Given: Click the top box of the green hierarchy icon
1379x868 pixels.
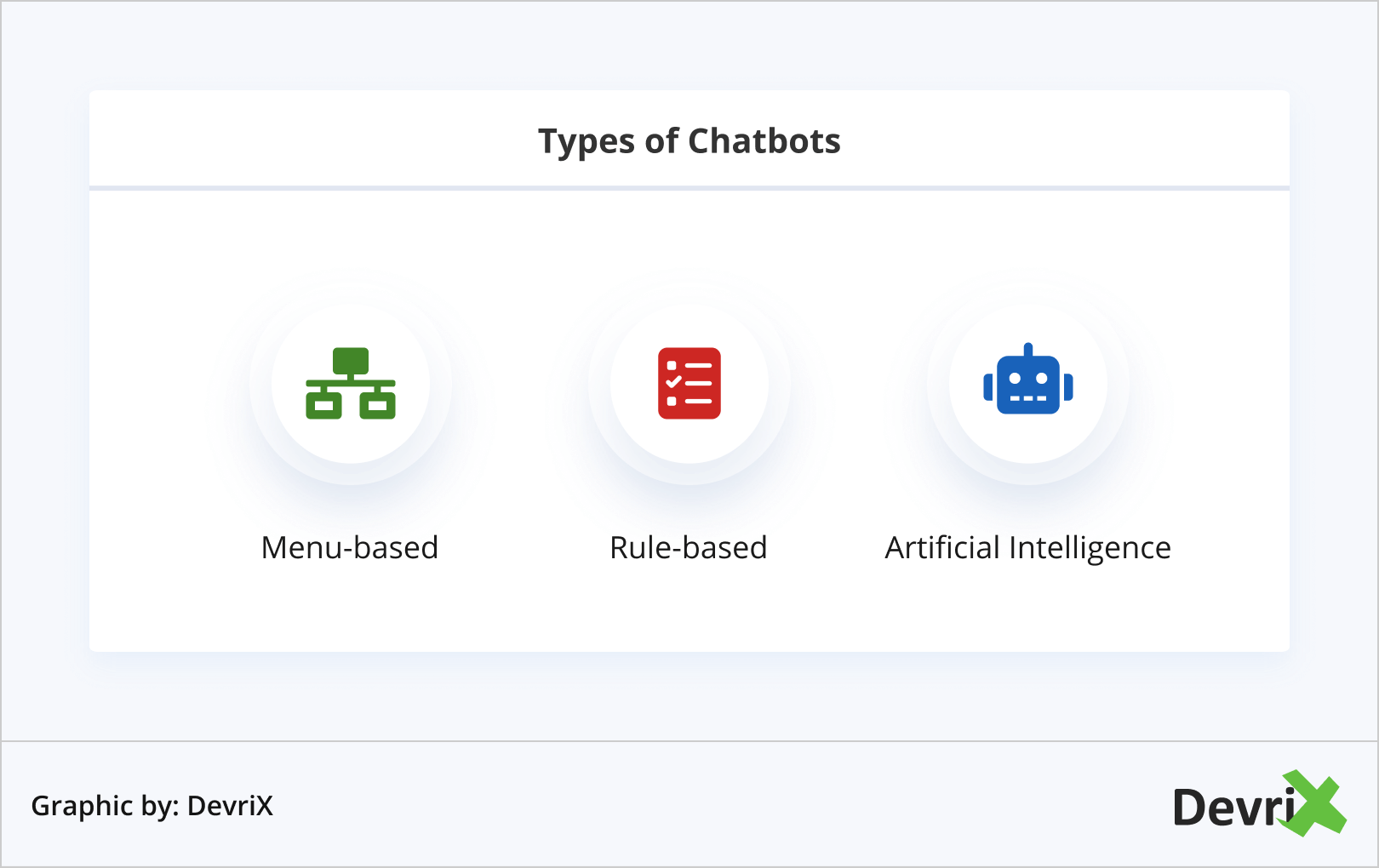Looking at the screenshot, I should pos(351,360).
